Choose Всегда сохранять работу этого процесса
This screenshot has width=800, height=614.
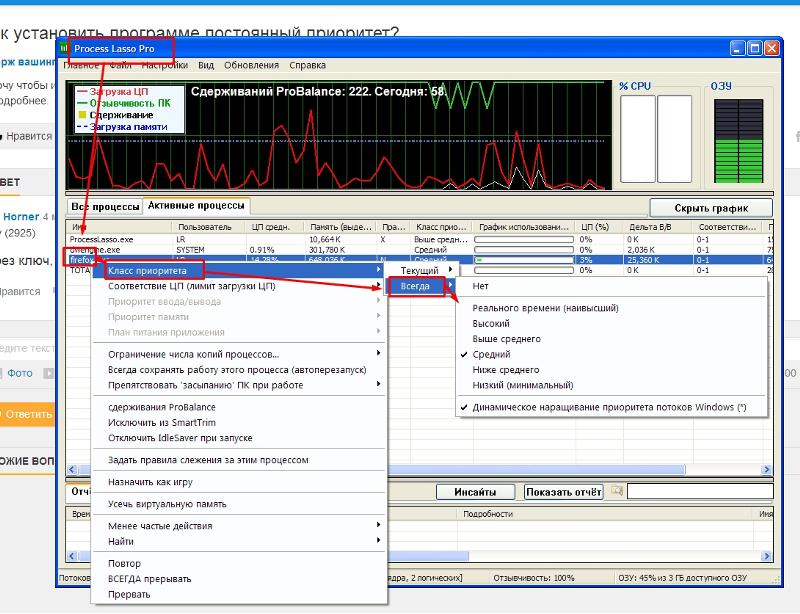coord(237,370)
